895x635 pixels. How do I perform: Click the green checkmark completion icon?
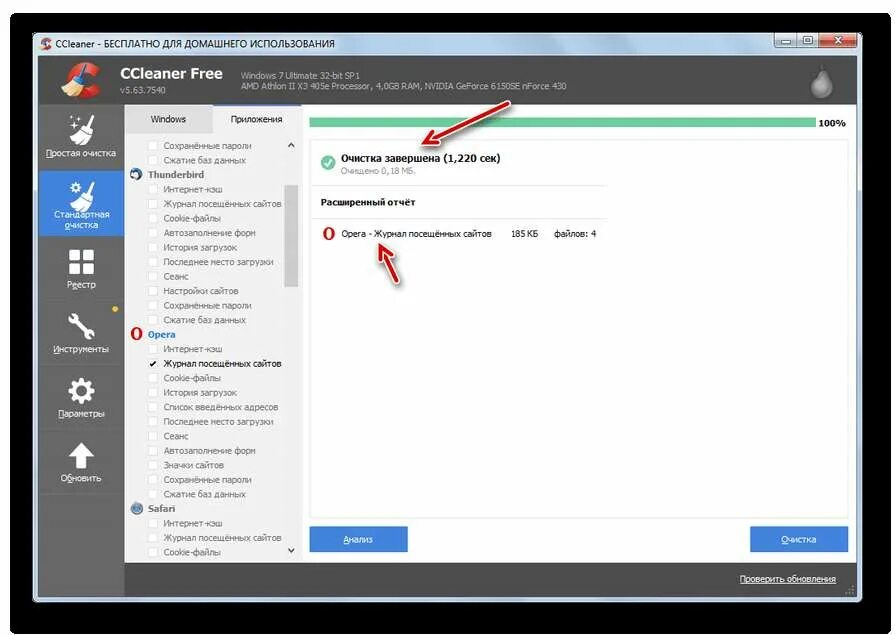pos(328,163)
